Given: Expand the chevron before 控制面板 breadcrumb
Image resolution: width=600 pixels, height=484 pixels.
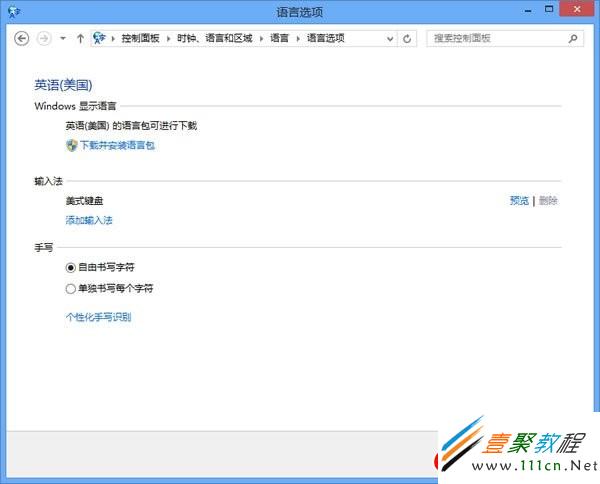Looking at the screenshot, I should [113, 38].
